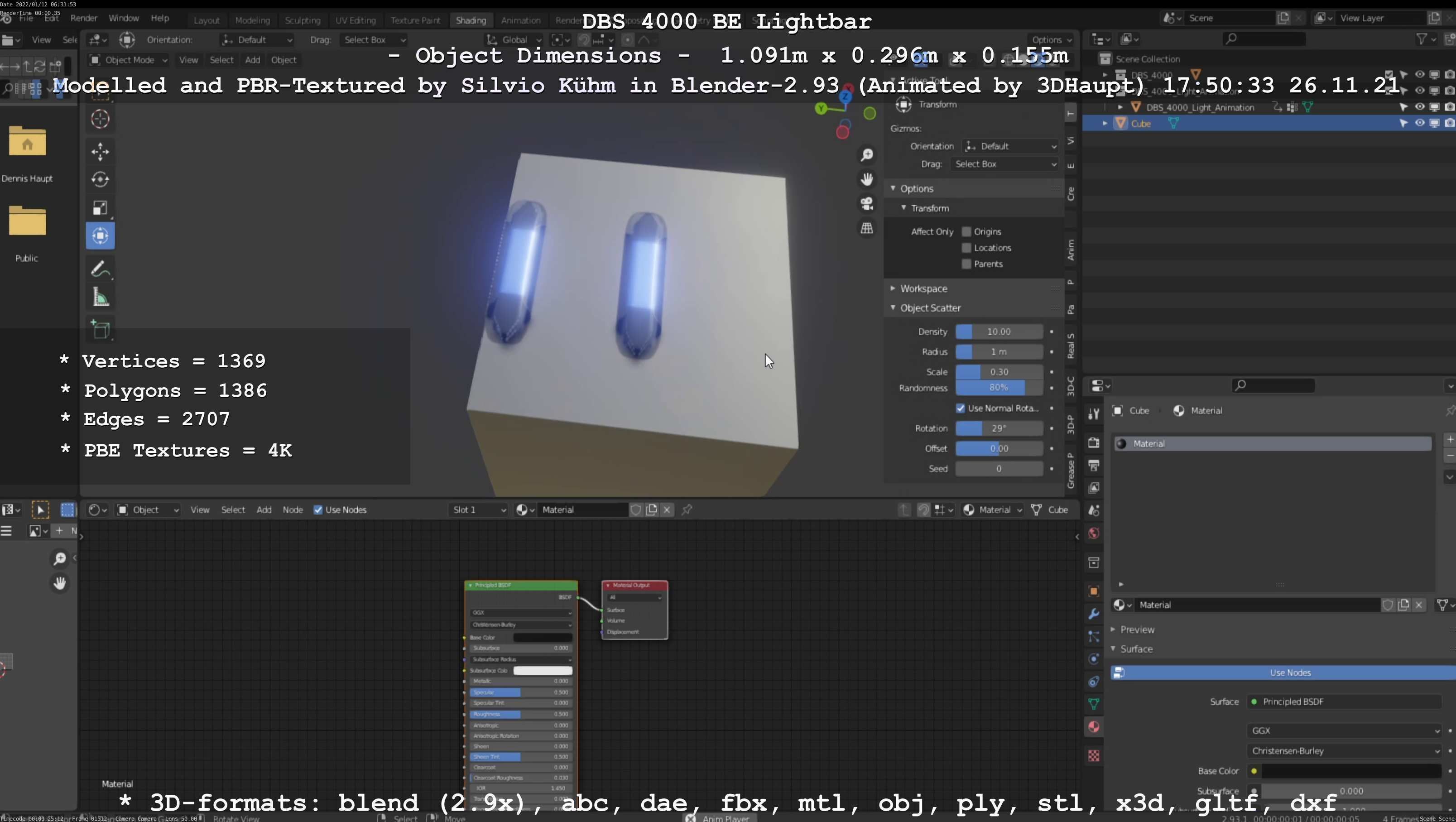
Task: Open the Object Data properties tab icon
Action: tap(1094, 704)
